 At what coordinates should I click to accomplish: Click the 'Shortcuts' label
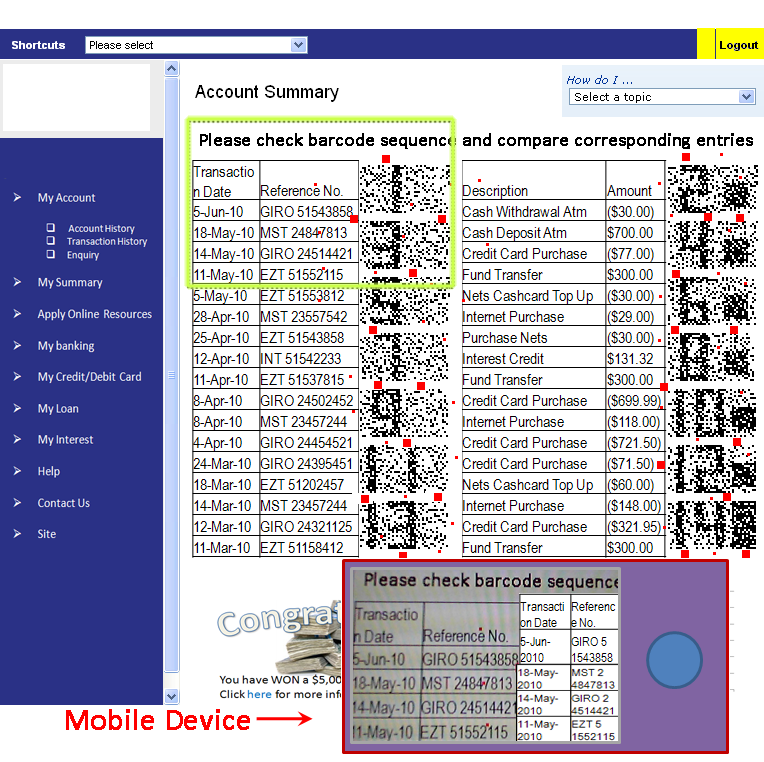[38, 45]
